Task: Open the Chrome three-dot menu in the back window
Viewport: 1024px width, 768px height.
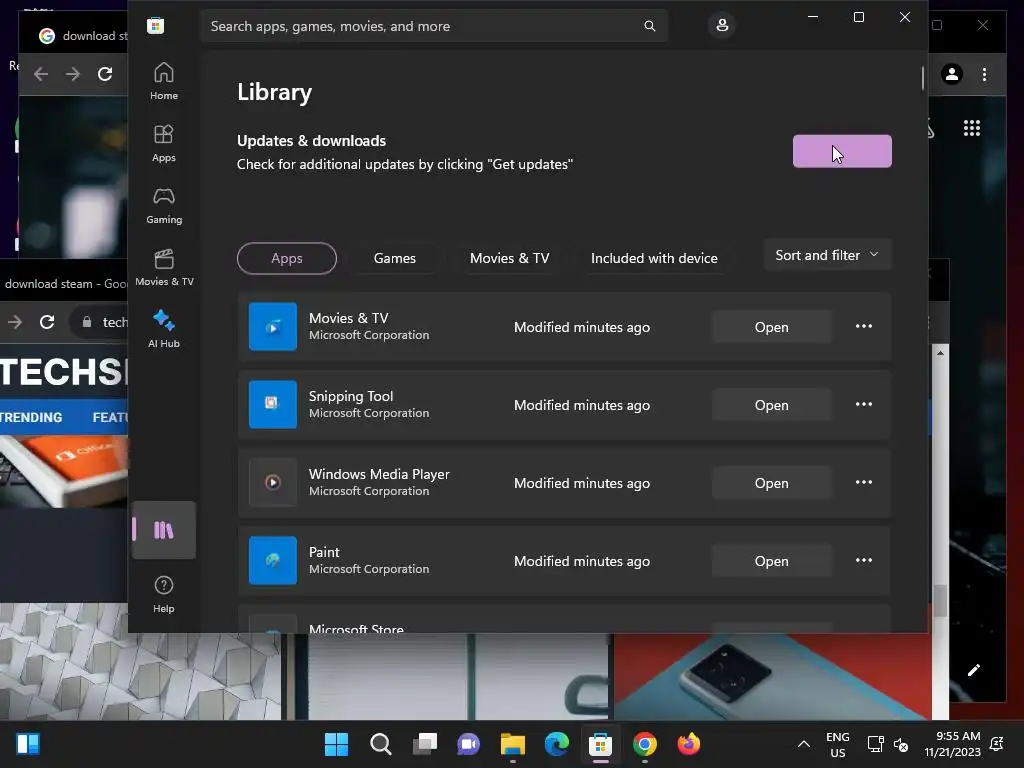Action: (984, 74)
